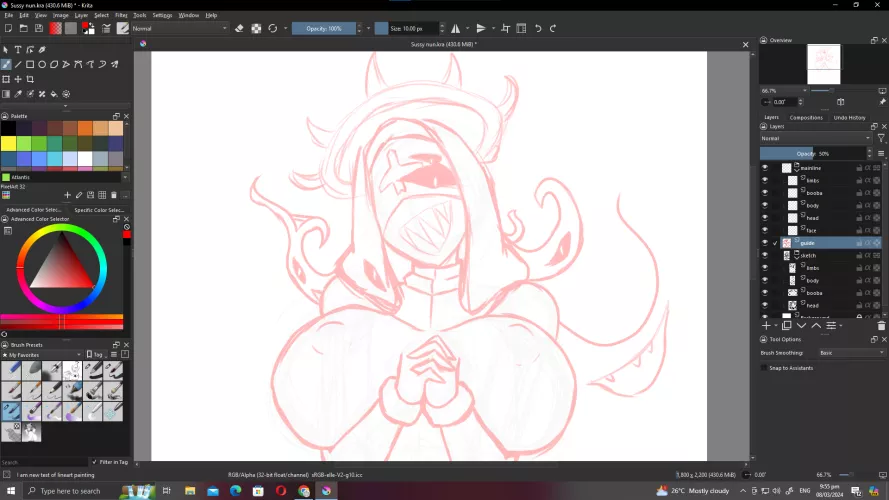The width and height of the screenshot is (889, 500).
Task: Create a new document from the toolbar
Action: click(x=9, y=28)
